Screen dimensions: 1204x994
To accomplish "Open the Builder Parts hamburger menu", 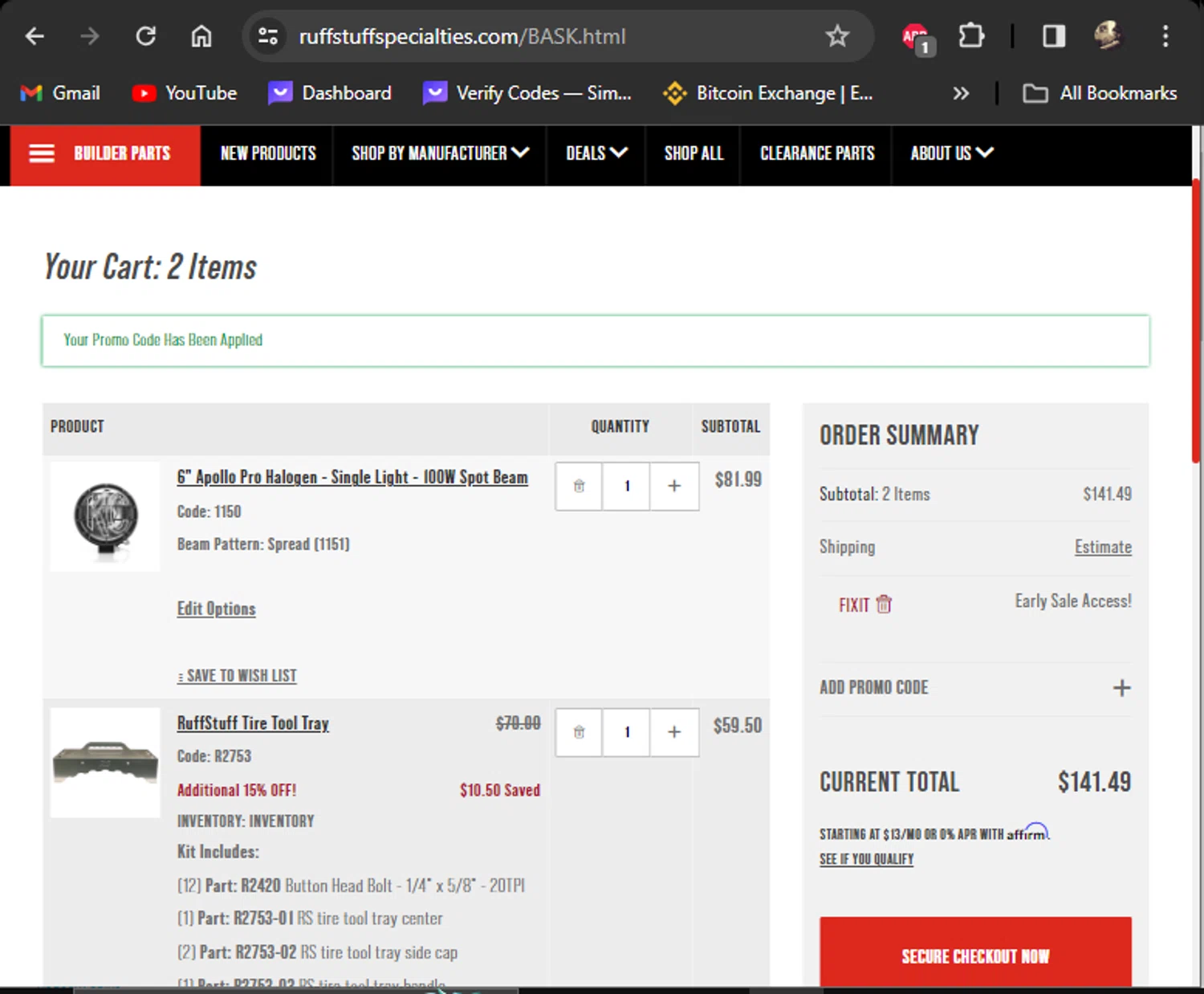I will click(x=105, y=155).
